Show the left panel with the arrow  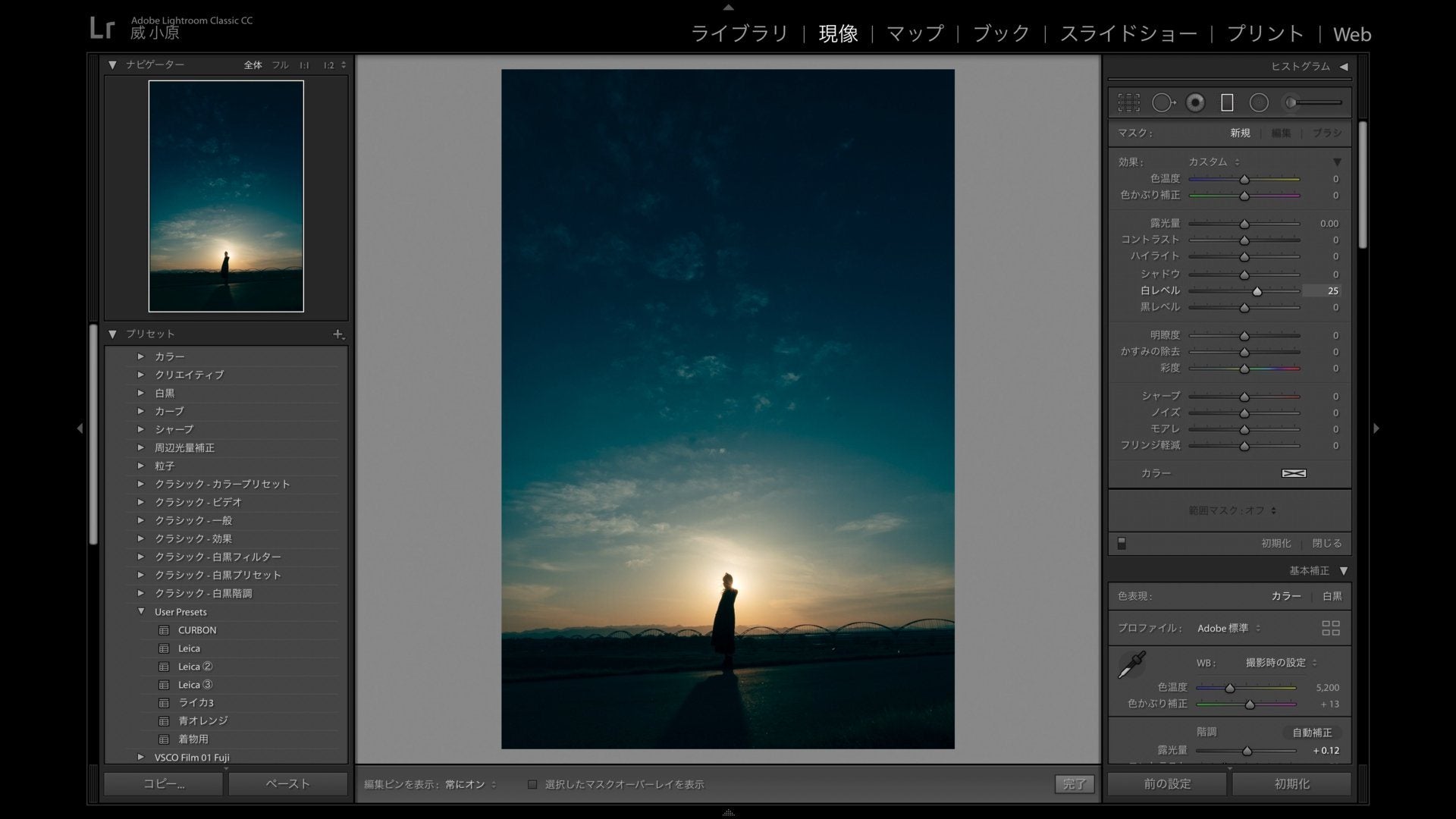(x=80, y=428)
